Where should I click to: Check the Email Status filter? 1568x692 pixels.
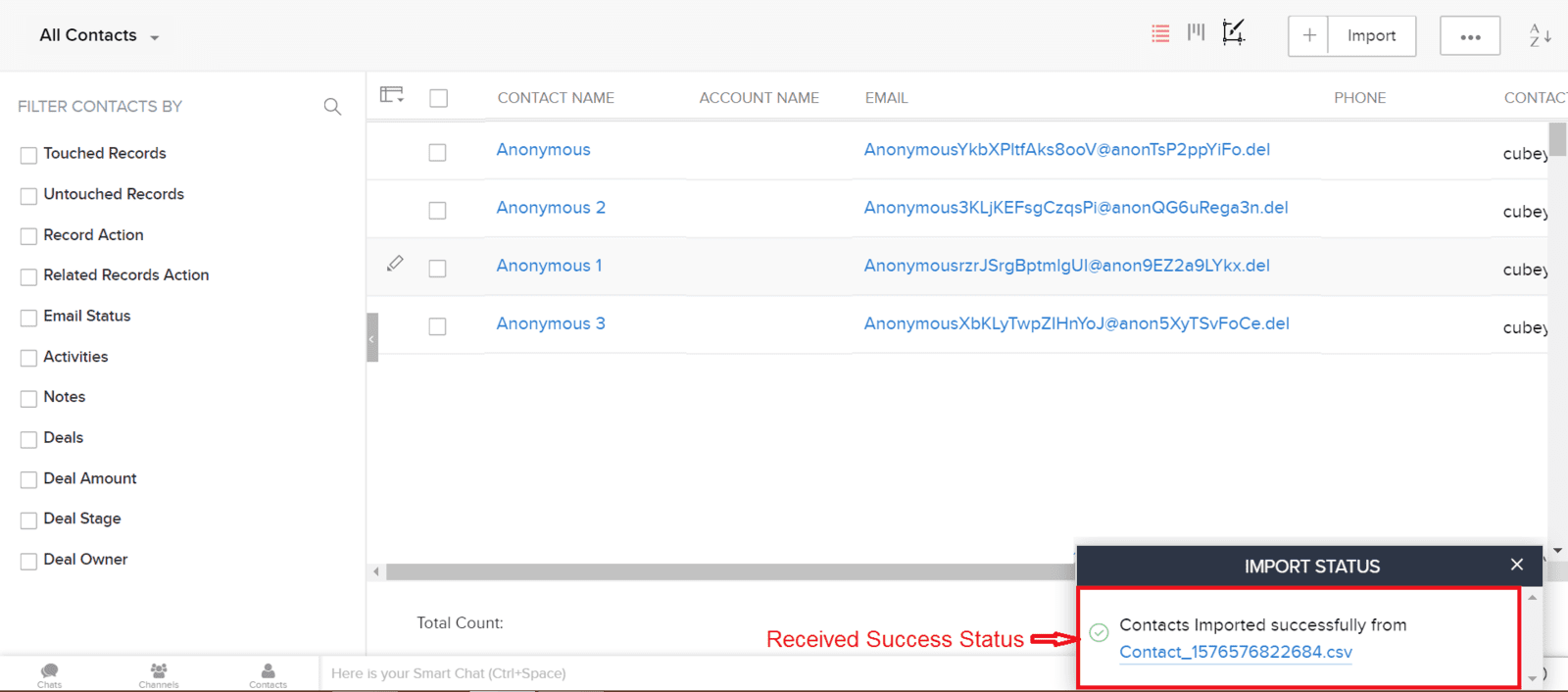tap(28, 318)
